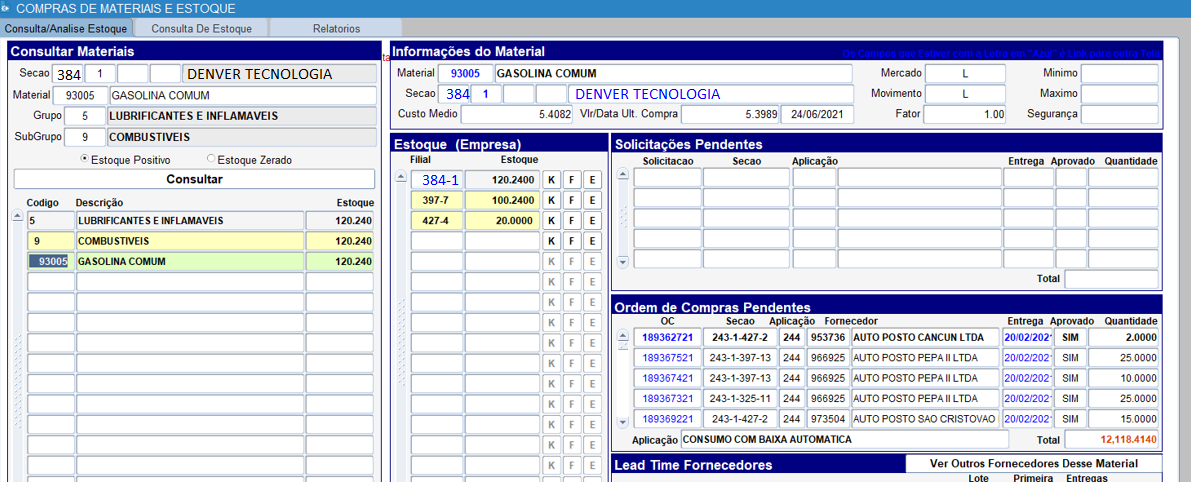Screen dimensions: 1191x482
Task: Click E button for filial 384-1
Action: tap(592, 180)
